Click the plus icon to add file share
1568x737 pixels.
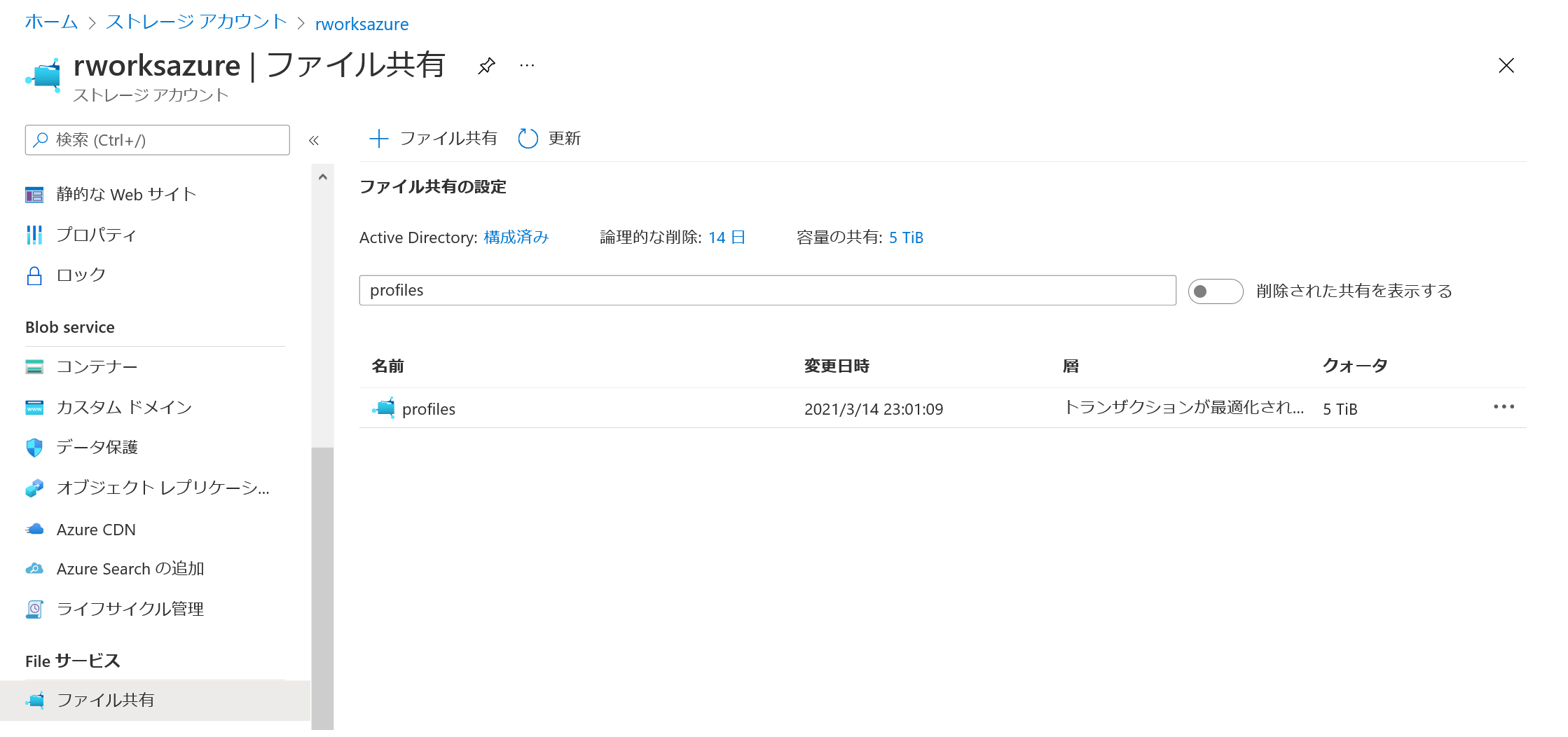(x=378, y=139)
